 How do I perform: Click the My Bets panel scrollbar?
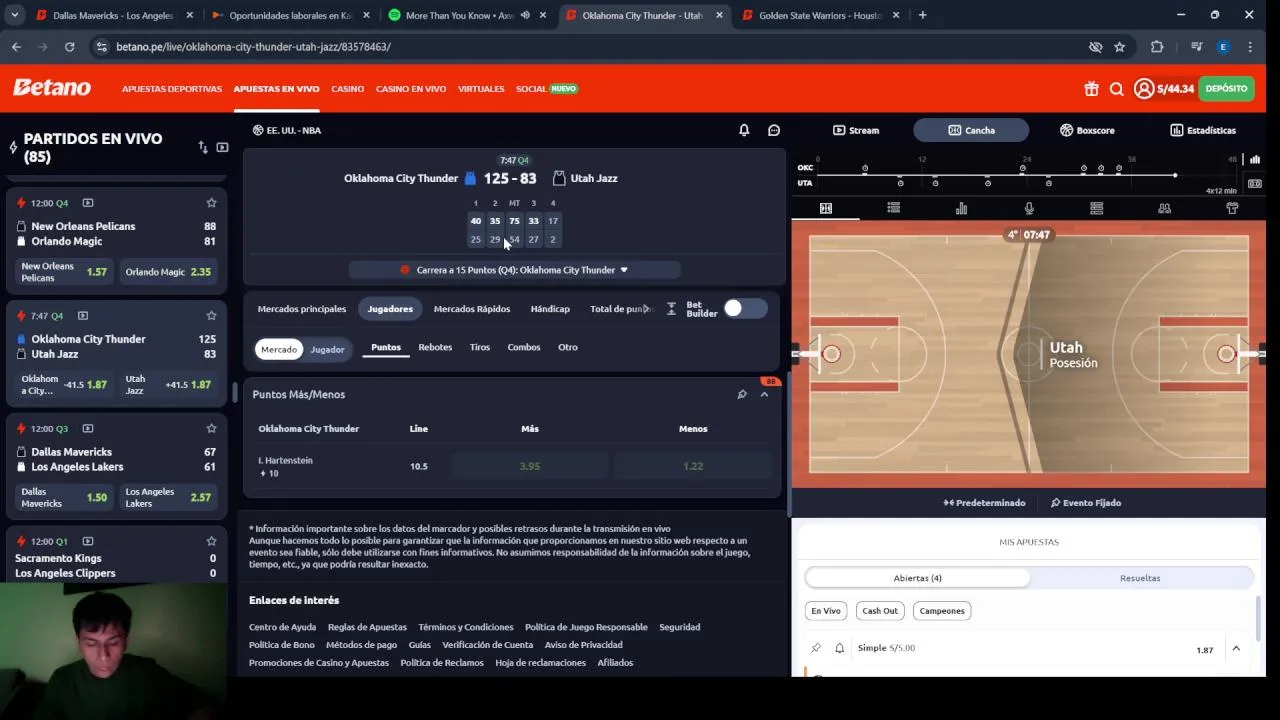[1259, 620]
